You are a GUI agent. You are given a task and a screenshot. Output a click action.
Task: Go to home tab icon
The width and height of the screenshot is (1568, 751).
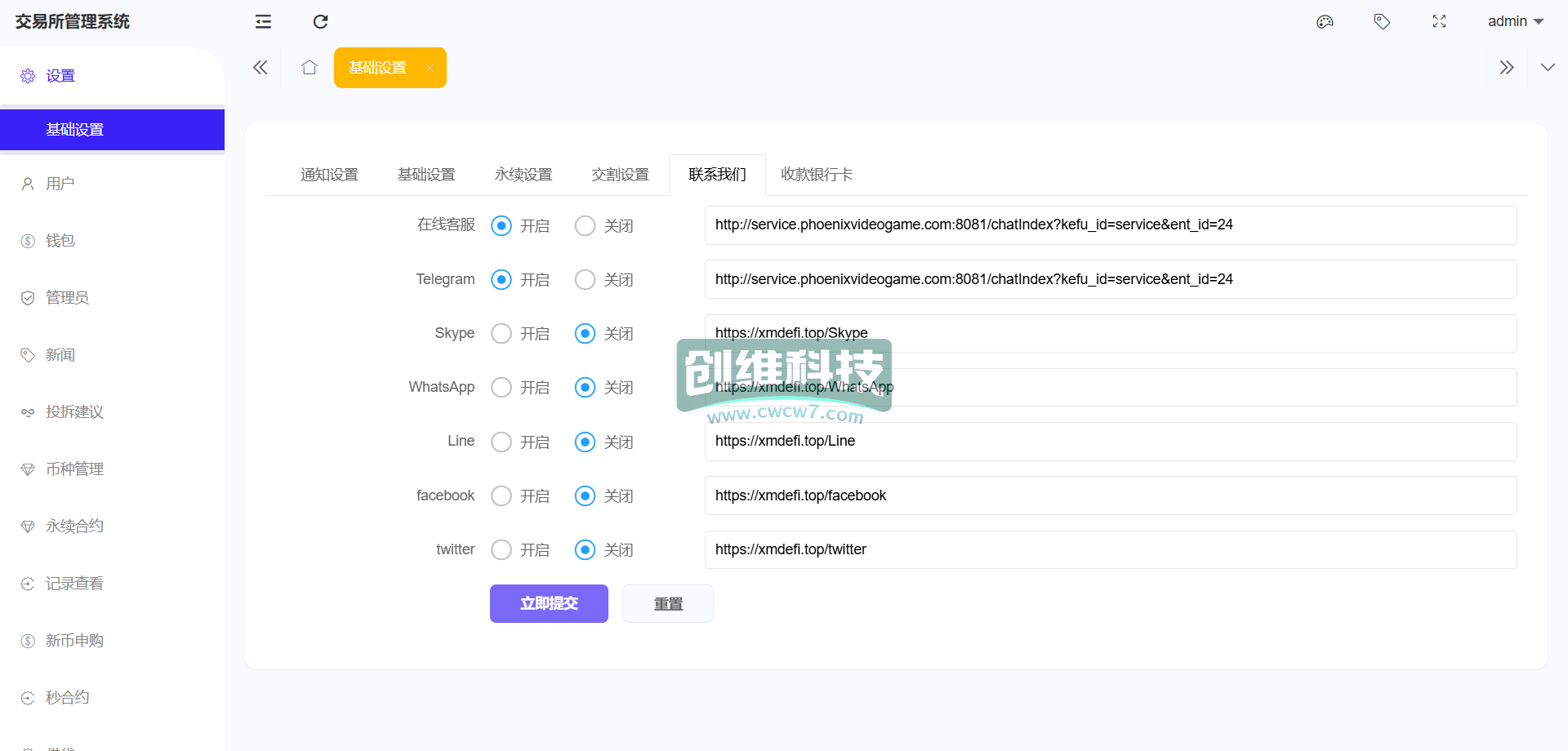pyautogui.click(x=309, y=68)
